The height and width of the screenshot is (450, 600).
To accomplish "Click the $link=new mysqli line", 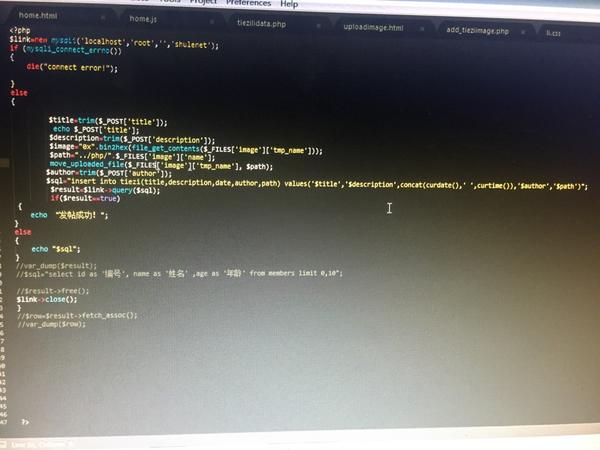I will tap(114, 42).
